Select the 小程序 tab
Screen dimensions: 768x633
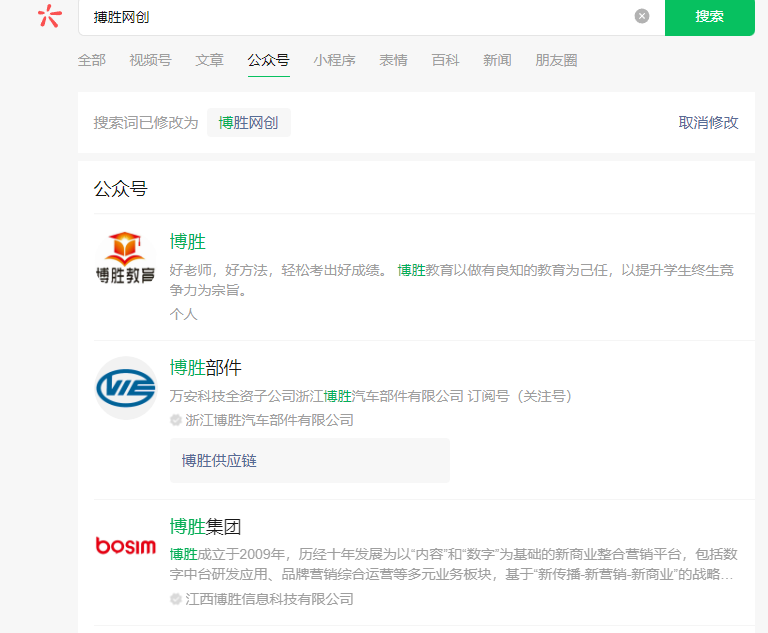click(x=335, y=60)
